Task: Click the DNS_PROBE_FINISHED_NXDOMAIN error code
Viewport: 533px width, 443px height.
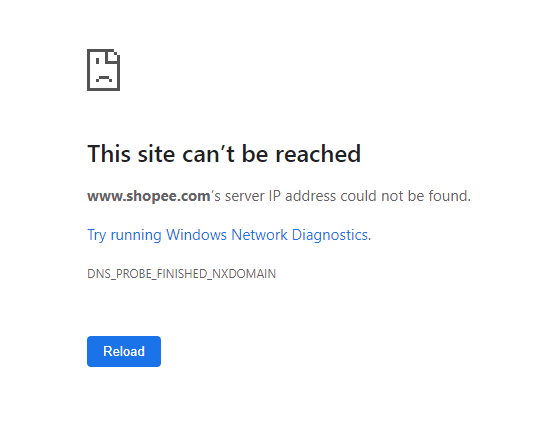Action: (182, 274)
